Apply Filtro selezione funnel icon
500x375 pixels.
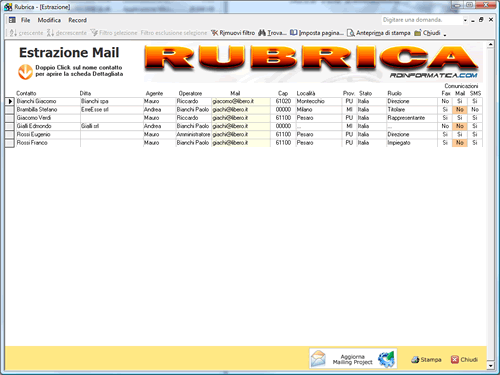114,33
